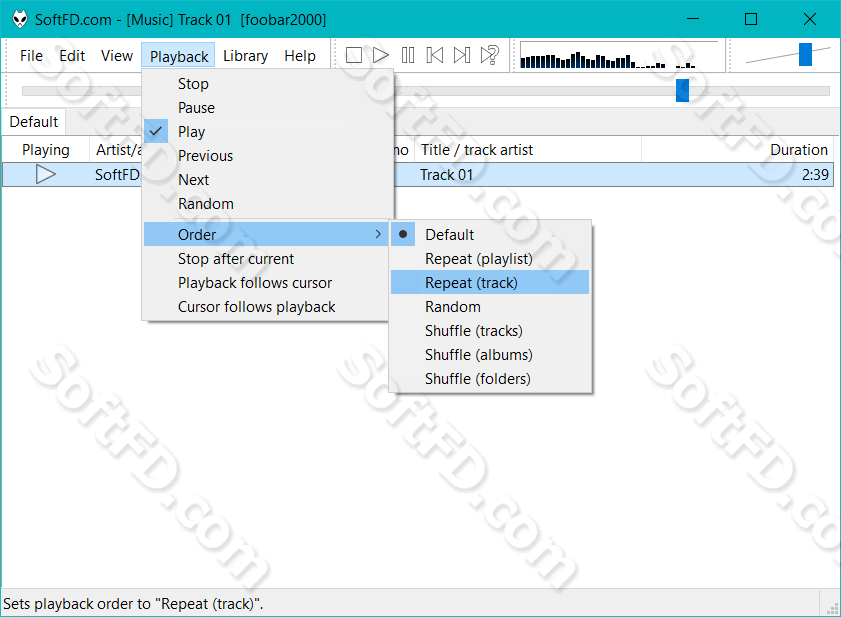This screenshot has width=841, height=617.
Task: Maximize the foobar2000 window
Action: [x=751, y=19]
